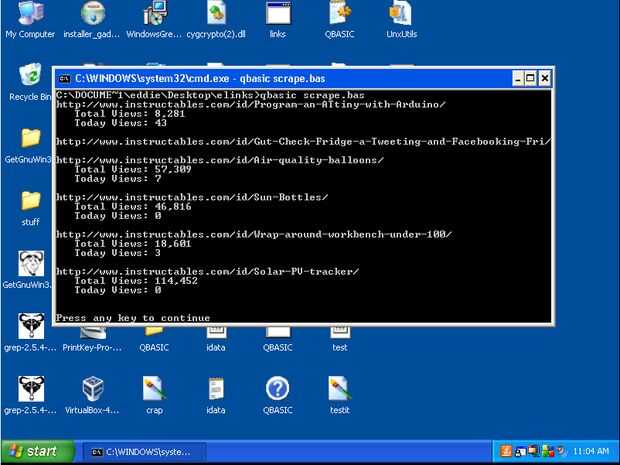The height and width of the screenshot is (465, 620).
Task: Maximize the cmd.exe window
Action: click(x=531, y=79)
